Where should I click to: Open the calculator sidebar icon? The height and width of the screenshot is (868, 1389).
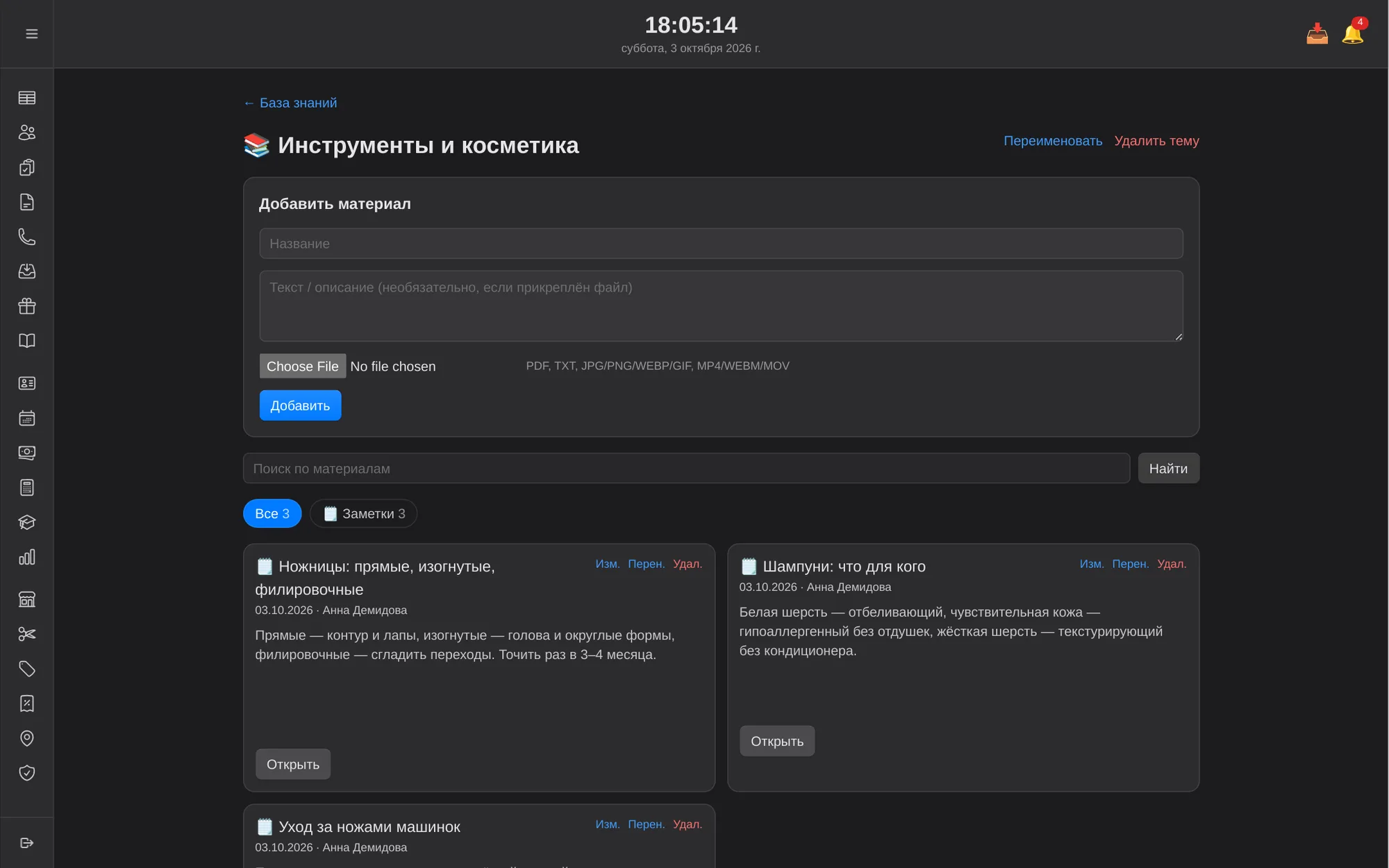click(27, 487)
